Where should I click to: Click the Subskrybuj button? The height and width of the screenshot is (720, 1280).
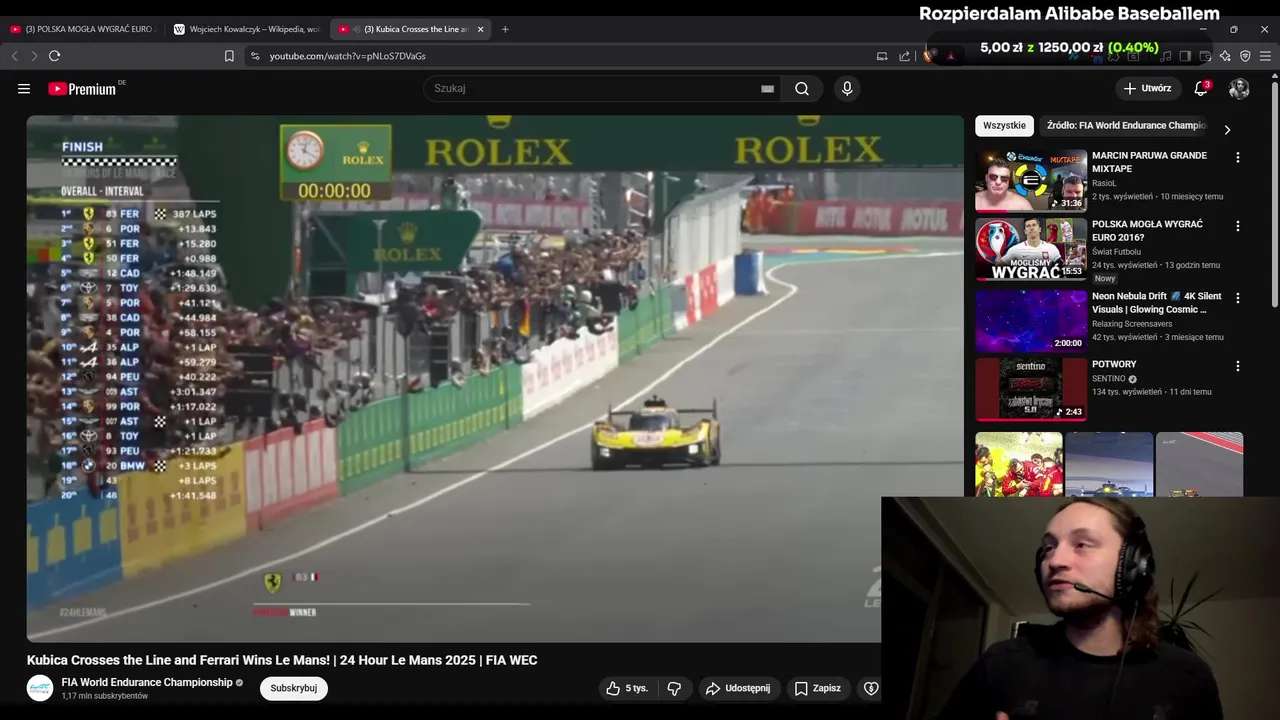(294, 688)
